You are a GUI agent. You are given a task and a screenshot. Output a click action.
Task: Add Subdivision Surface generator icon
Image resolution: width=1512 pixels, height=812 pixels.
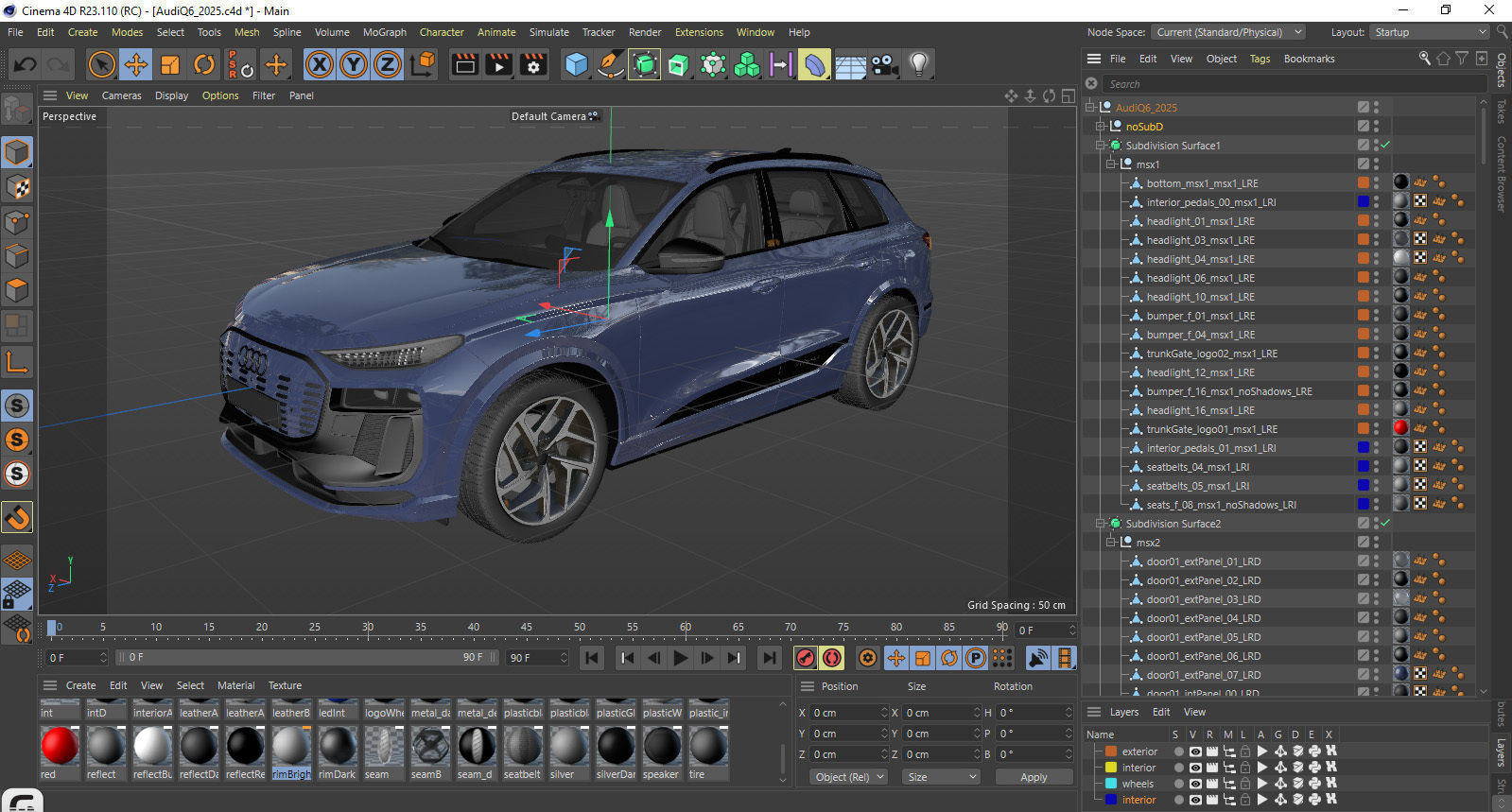coord(645,64)
